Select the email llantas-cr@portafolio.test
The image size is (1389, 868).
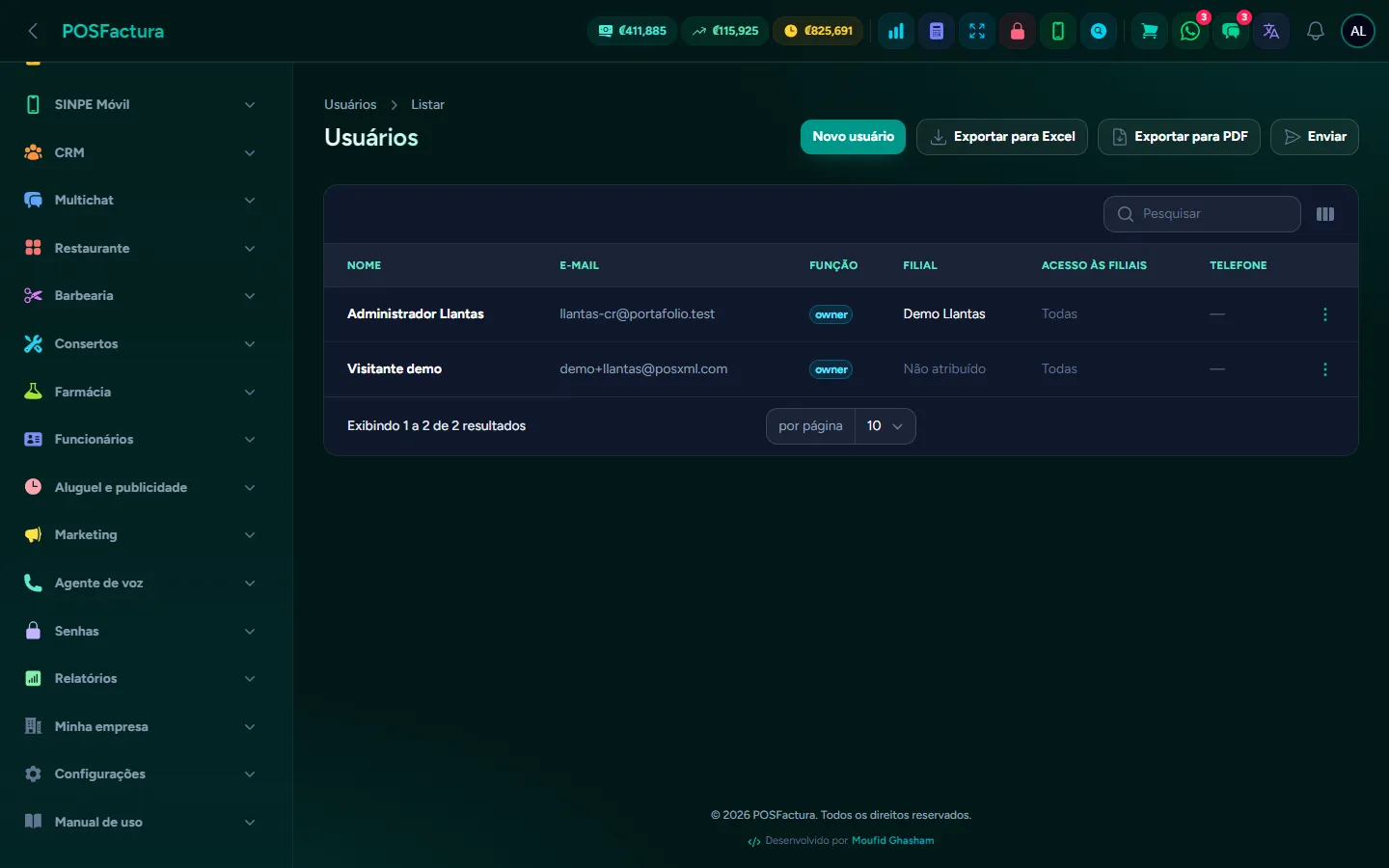(637, 314)
